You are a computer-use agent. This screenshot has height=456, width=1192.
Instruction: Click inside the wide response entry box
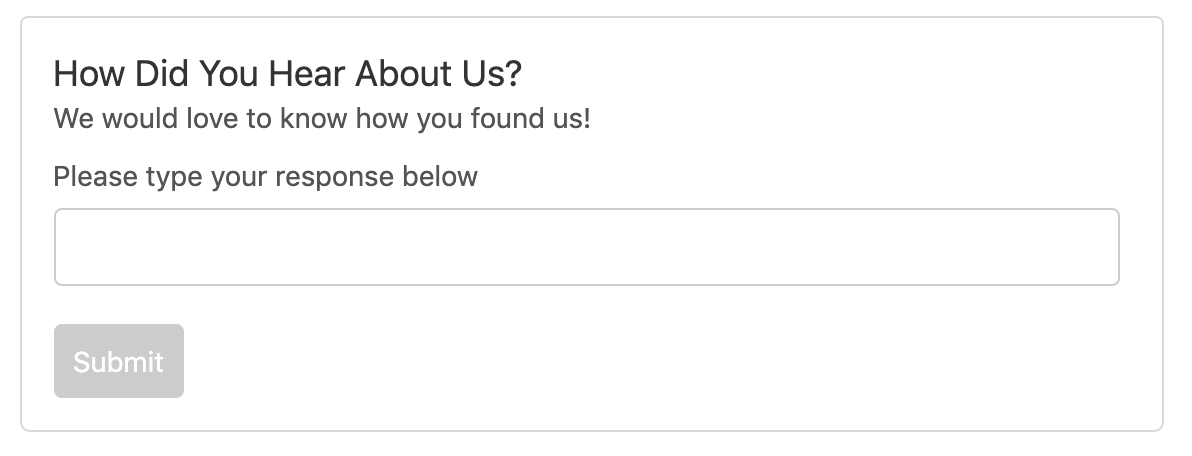point(586,247)
